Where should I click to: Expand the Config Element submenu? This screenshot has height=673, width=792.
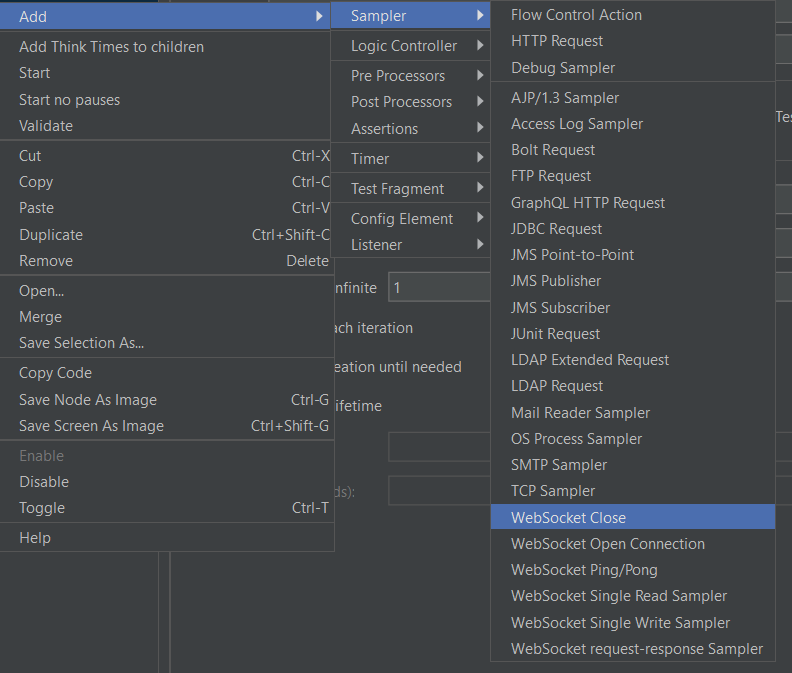click(x=402, y=219)
